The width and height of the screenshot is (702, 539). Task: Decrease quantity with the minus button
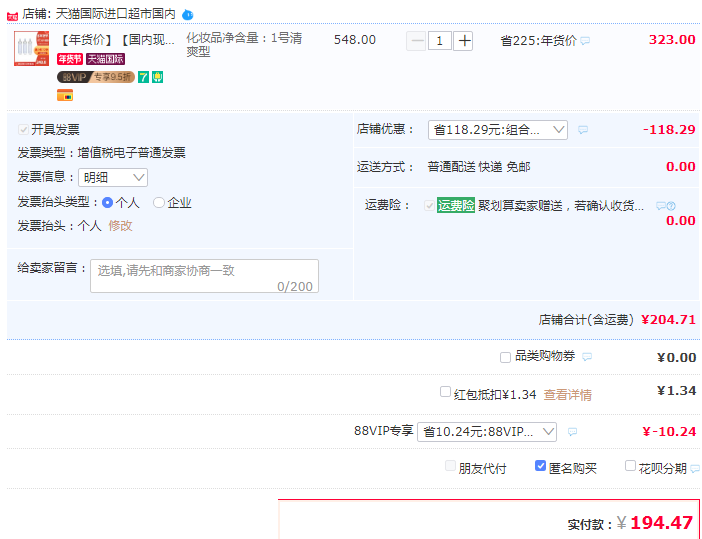pyautogui.click(x=417, y=41)
